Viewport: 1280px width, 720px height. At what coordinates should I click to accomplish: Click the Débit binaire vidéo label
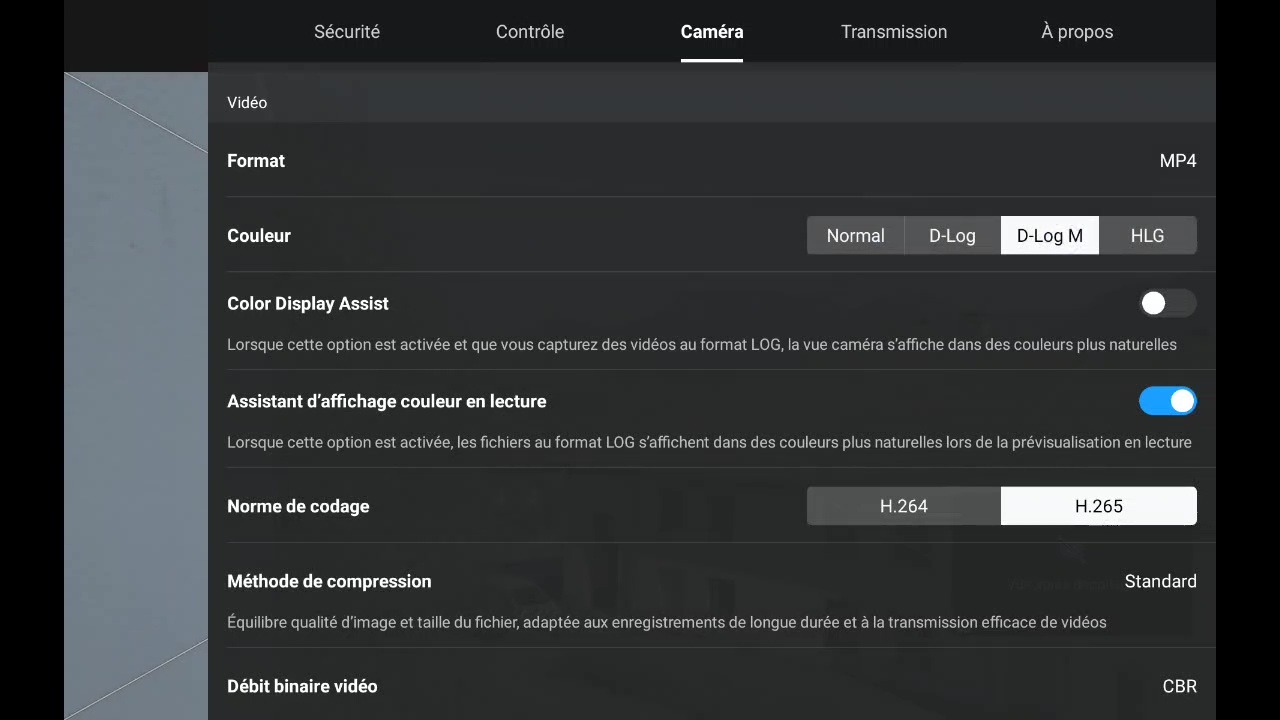tap(302, 686)
